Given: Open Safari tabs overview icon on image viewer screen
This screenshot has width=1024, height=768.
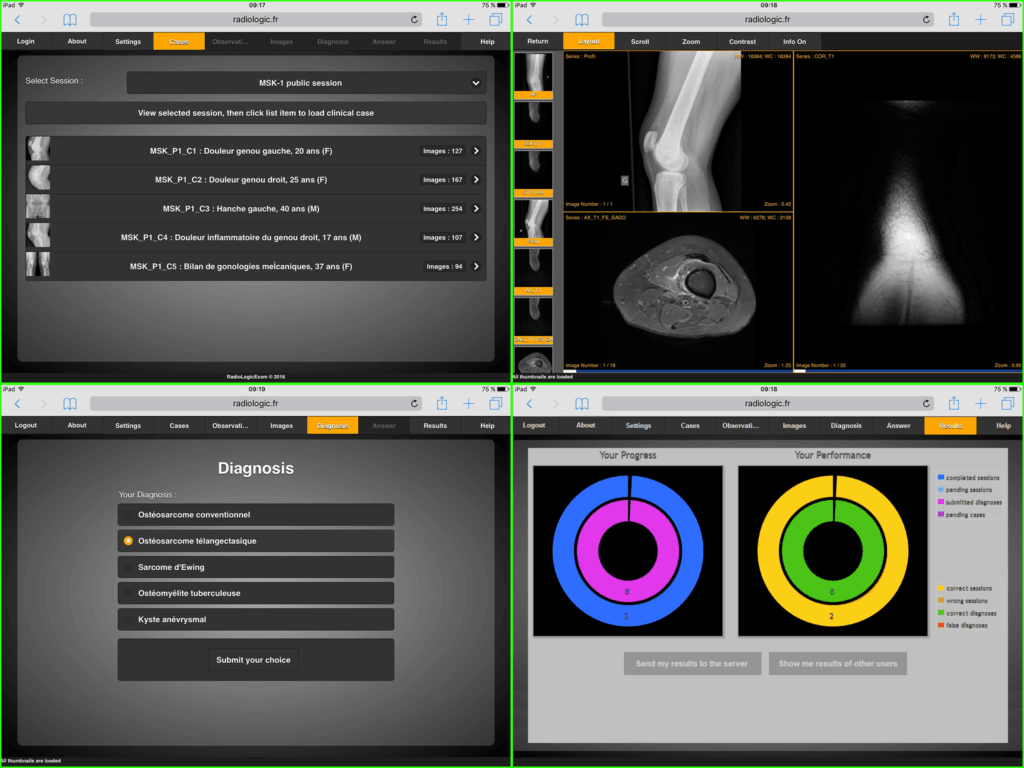Looking at the screenshot, I should click(1007, 19).
